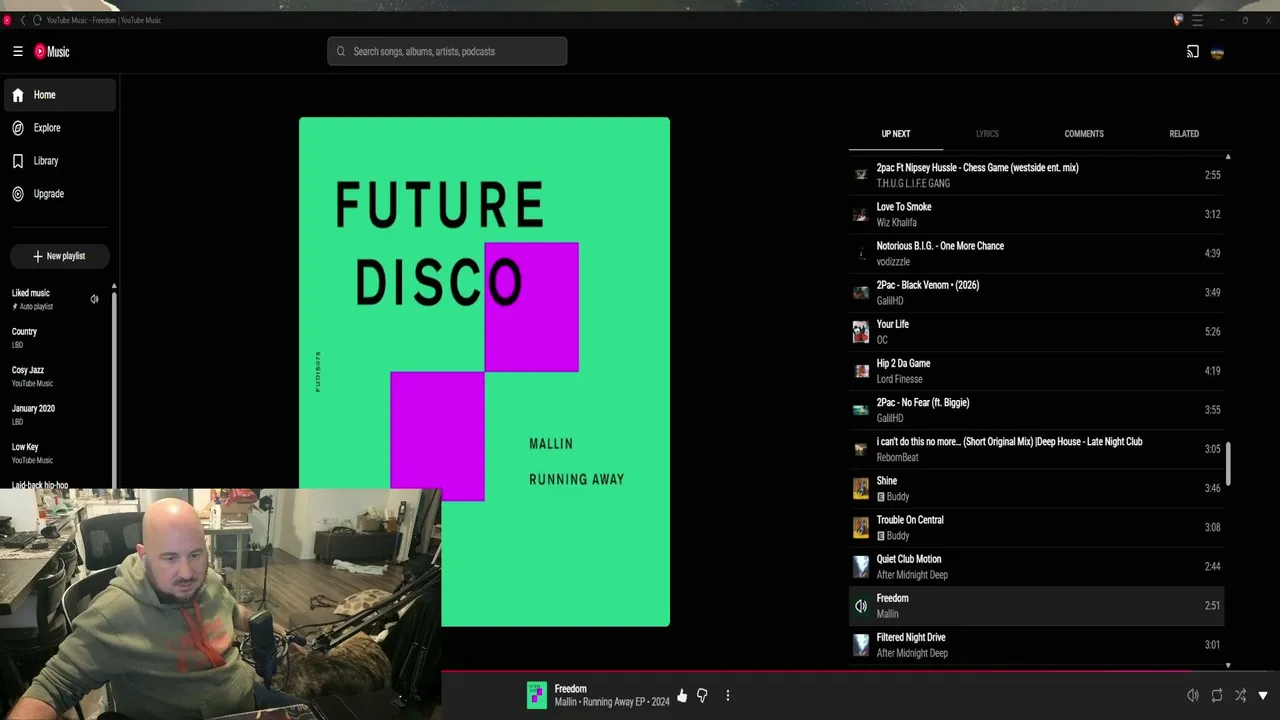
Task: Dislike the song Freedom with thumbs down
Action: click(702, 695)
